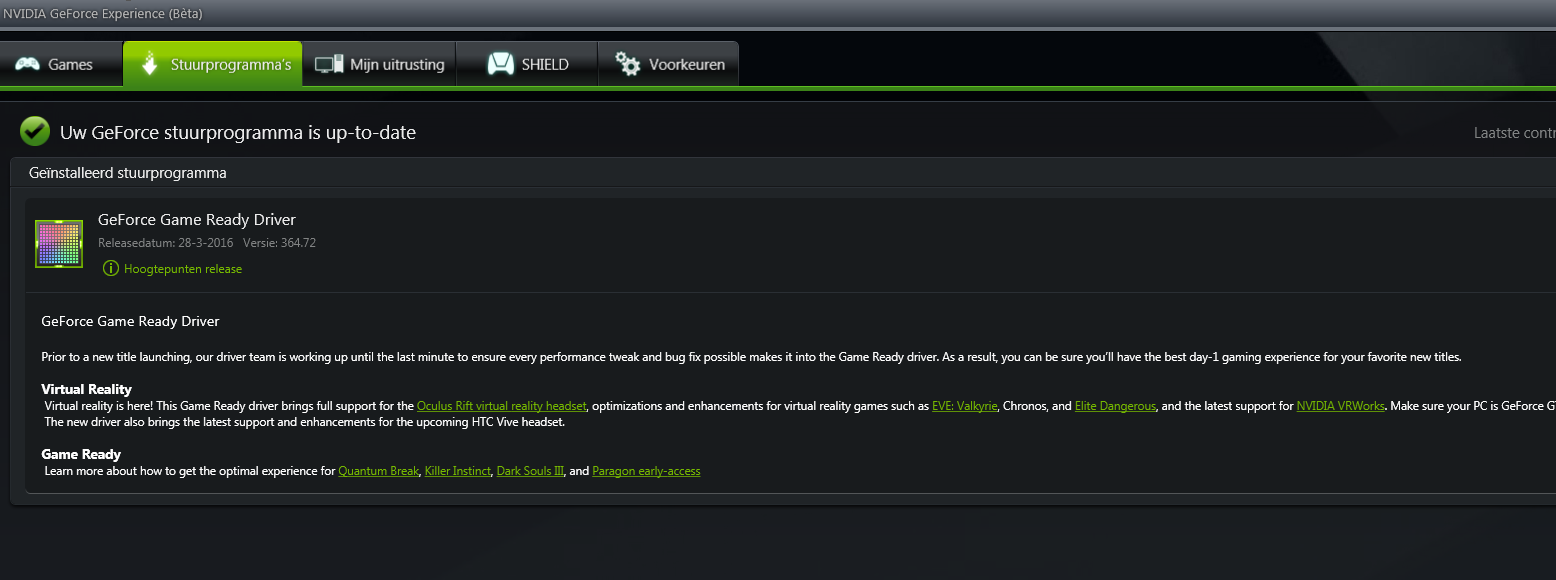Open the Hoogtepunten release link

point(183,269)
